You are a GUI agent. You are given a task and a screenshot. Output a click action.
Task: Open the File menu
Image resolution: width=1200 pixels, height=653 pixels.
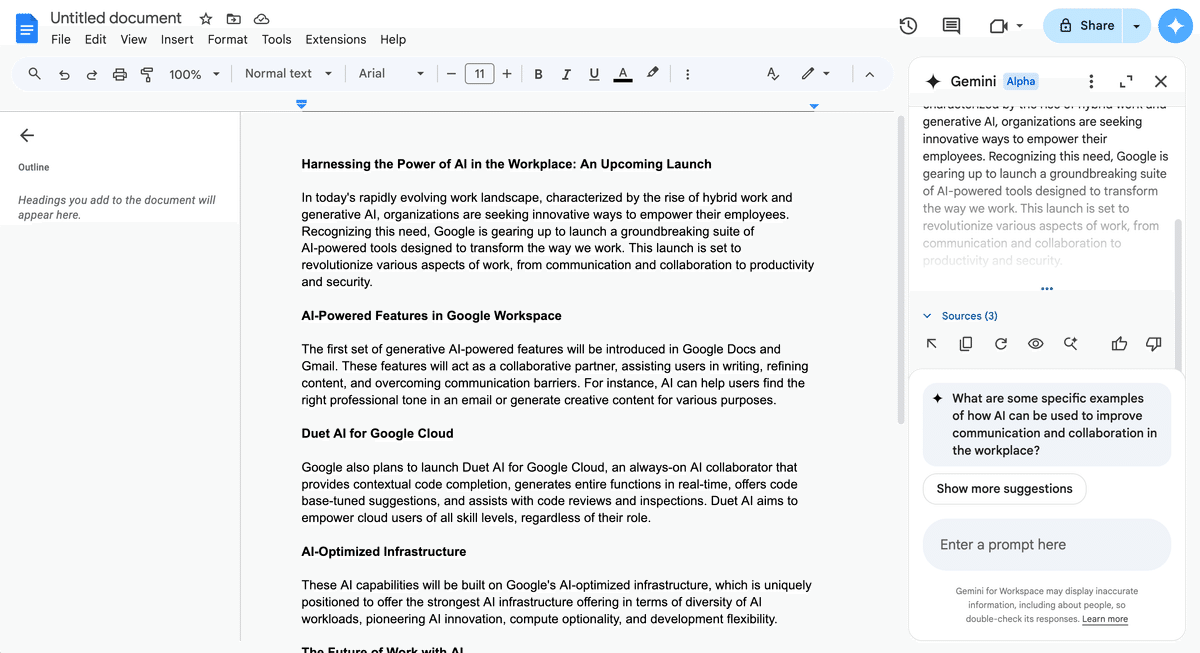[61, 40]
